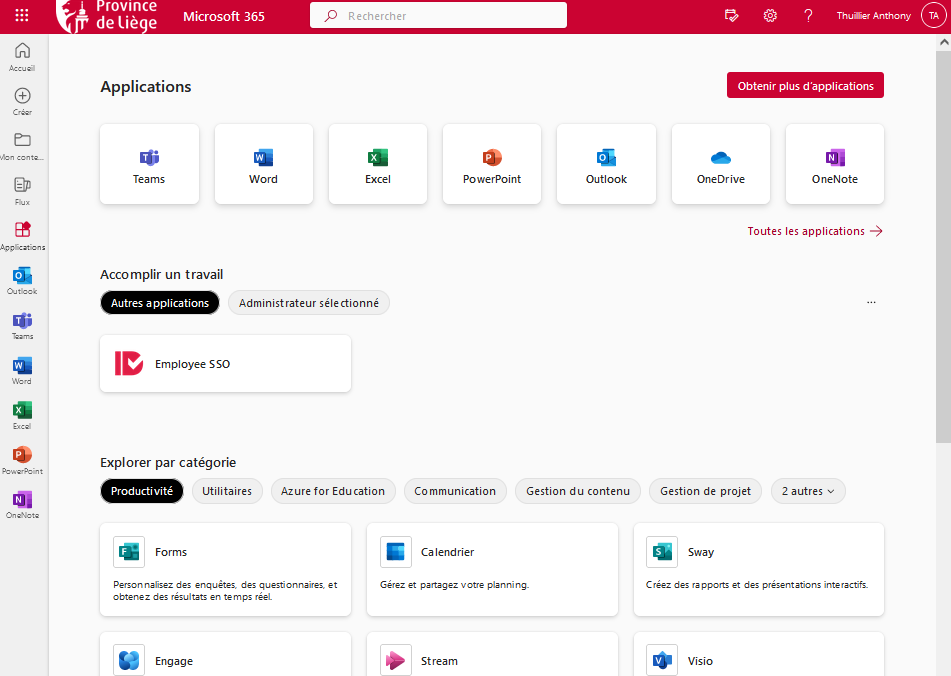Open Mon contenu folder in the sidebar
Image resolution: width=951 pixels, height=676 pixels.
coord(22,147)
